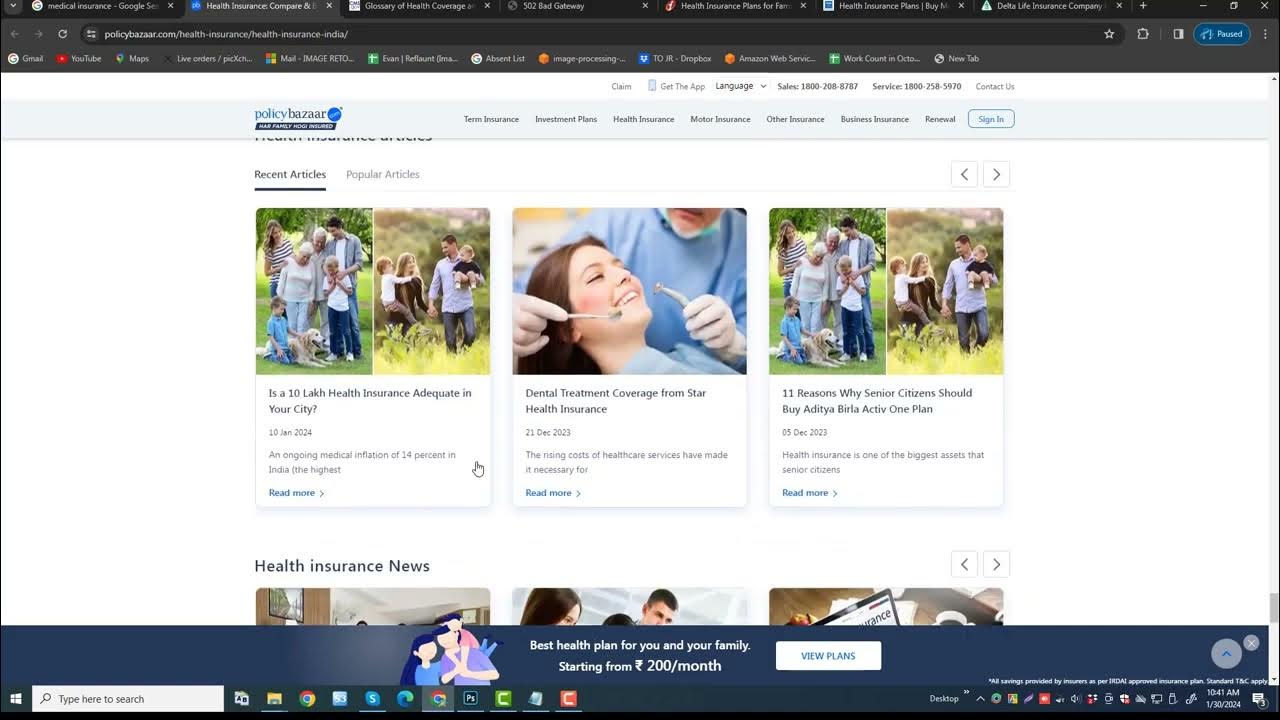Screen dimensions: 1280x720
Task: Select the Recent Articles tab
Action: [x=290, y=174]
